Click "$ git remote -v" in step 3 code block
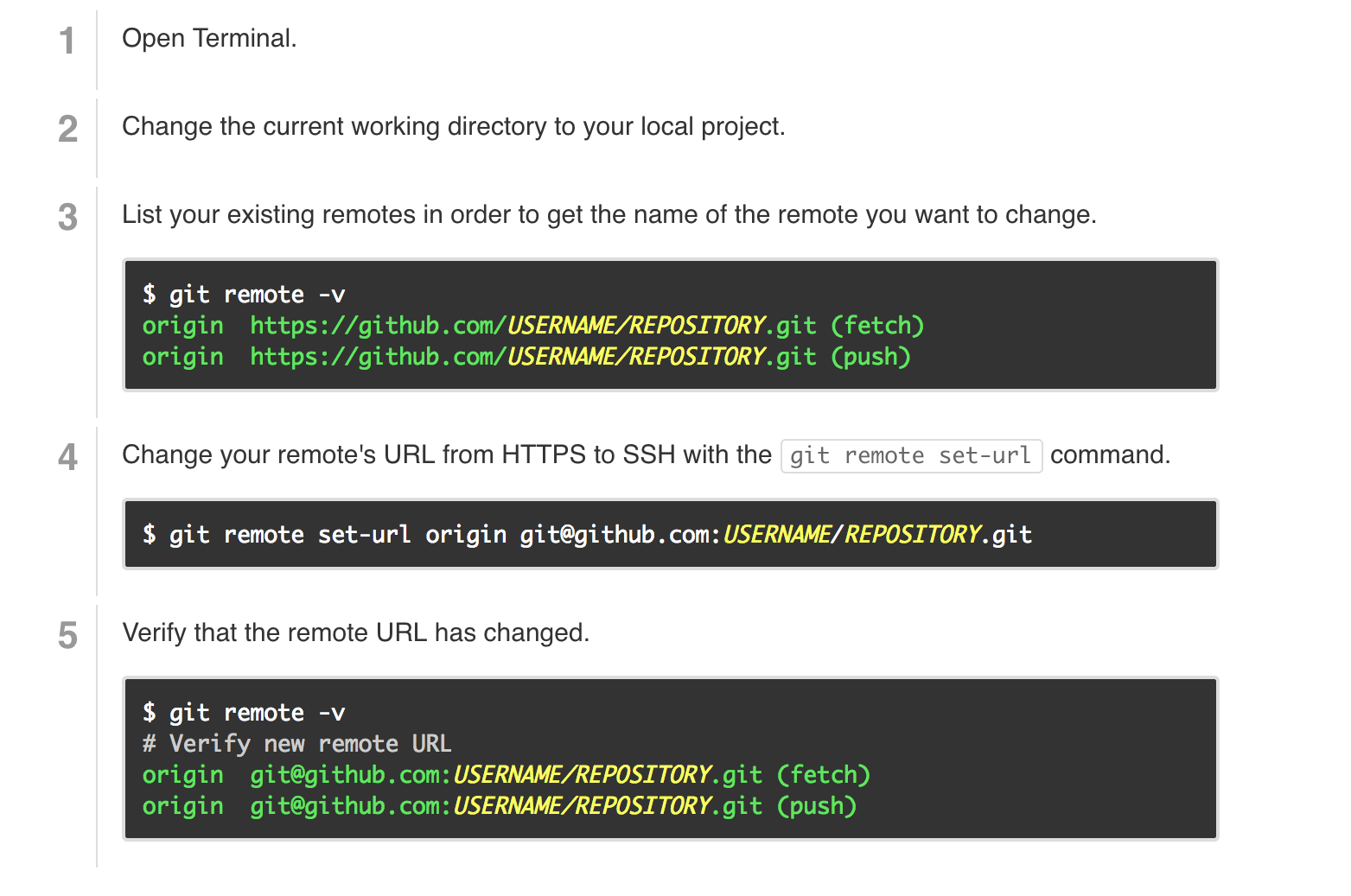The image size is (1351, 896). tap(244, 295)
